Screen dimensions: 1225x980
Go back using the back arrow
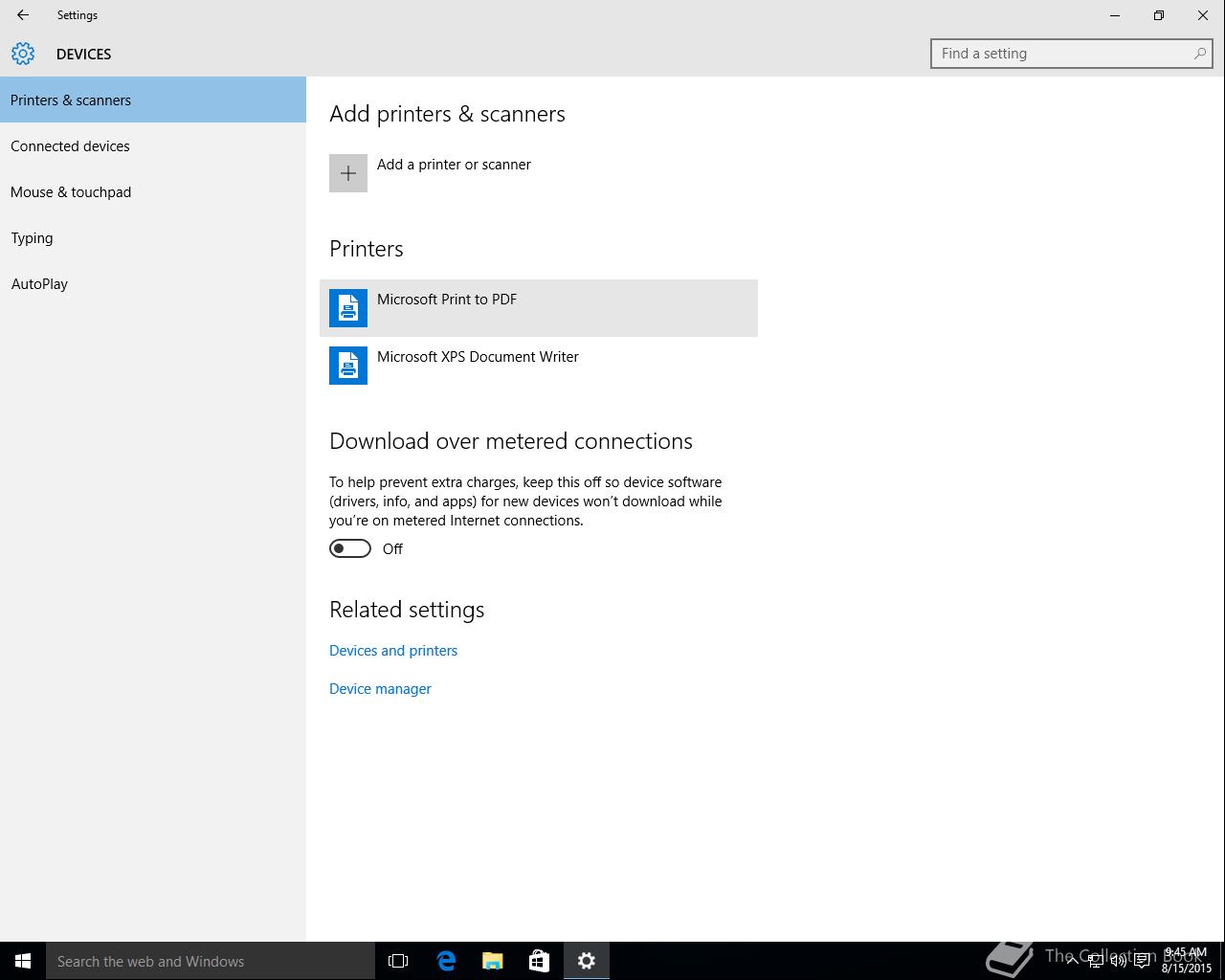23,15
